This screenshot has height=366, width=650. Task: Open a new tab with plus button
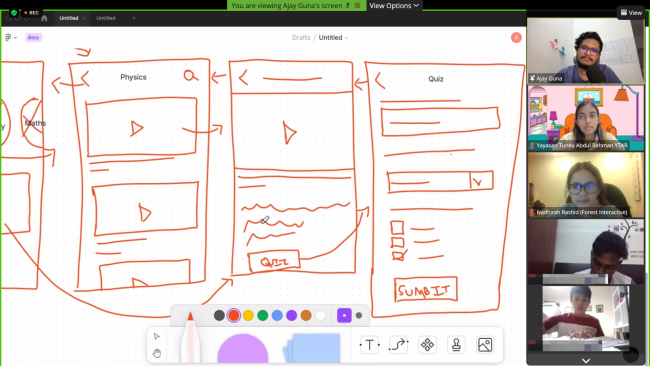[134, 18]
